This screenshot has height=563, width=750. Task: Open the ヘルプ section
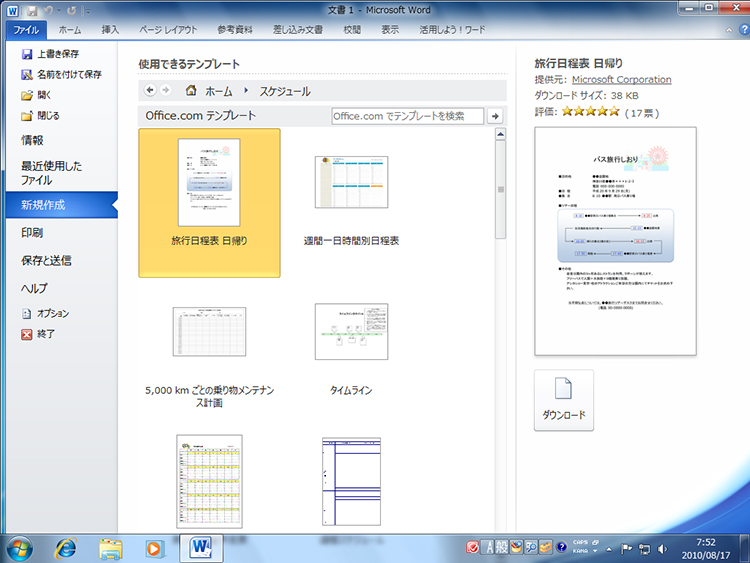(34, 288)
